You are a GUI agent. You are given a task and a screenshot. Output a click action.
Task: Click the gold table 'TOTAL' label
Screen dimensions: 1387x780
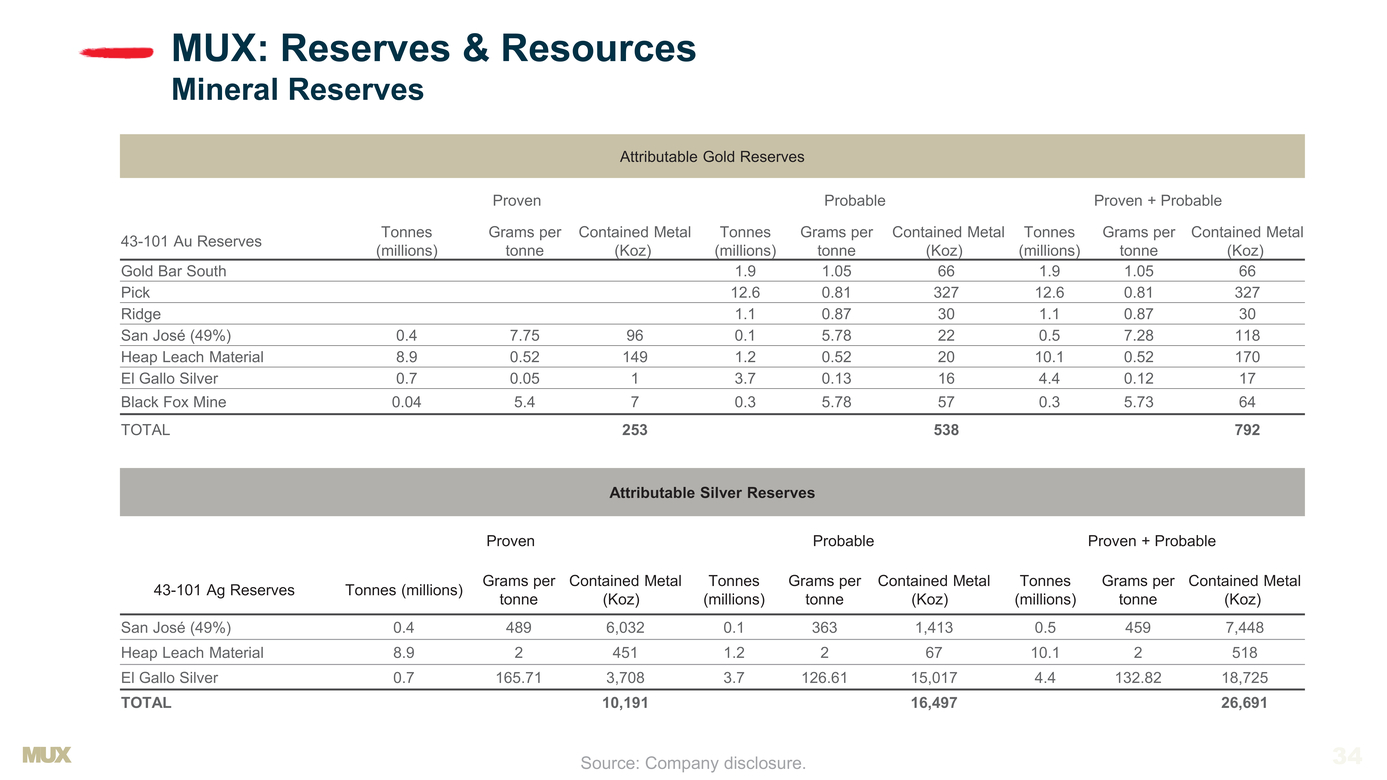(x=145, y=430)
